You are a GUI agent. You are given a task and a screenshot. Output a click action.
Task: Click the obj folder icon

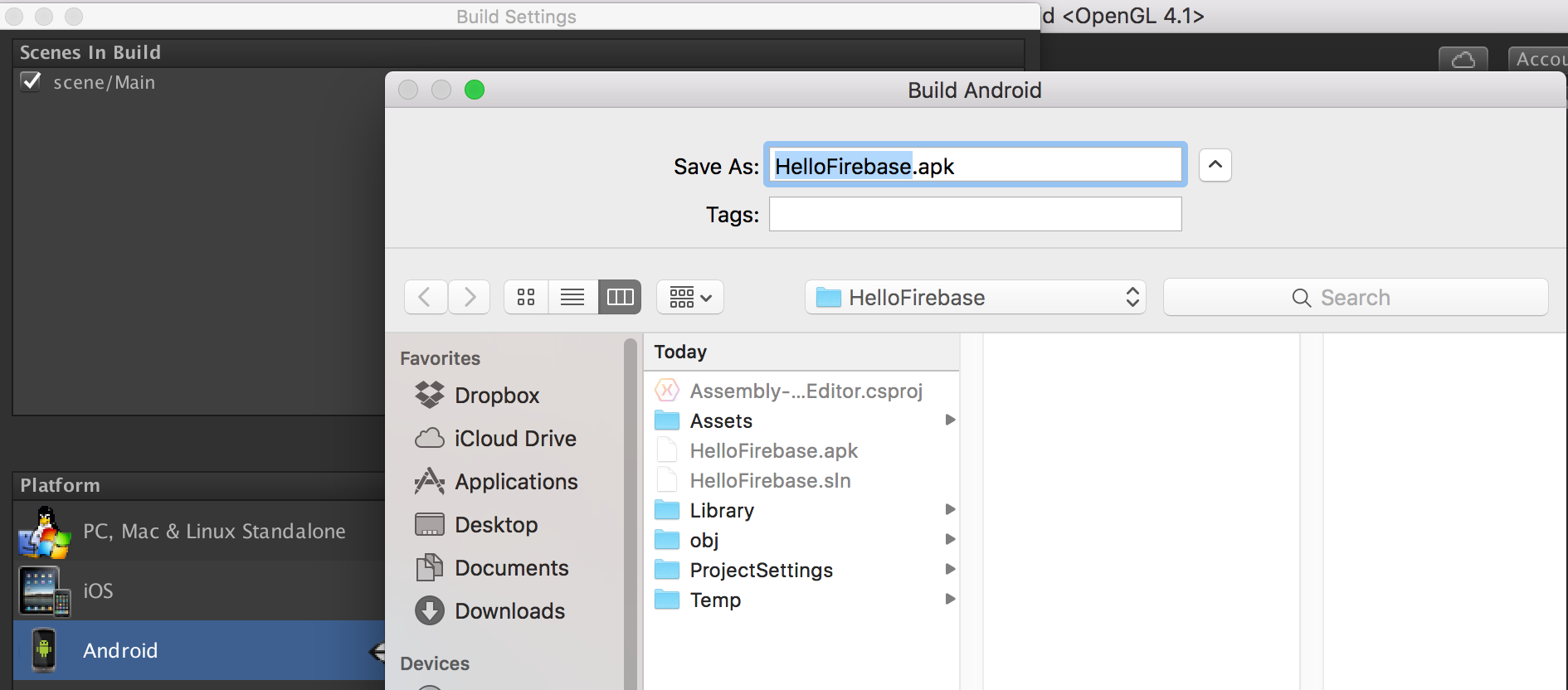667,540
